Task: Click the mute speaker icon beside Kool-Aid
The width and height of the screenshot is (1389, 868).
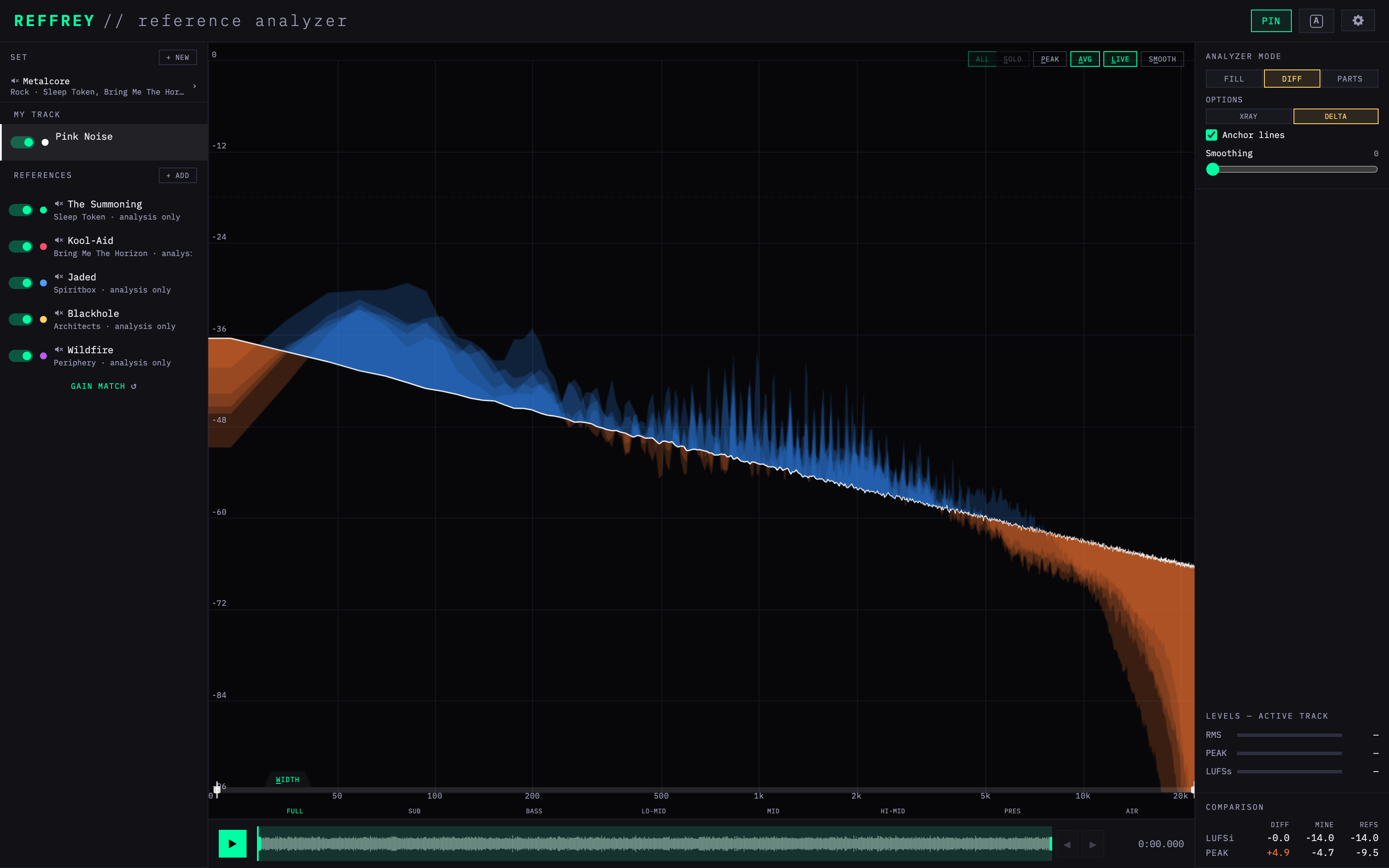Action: click(x=59, y=240)
